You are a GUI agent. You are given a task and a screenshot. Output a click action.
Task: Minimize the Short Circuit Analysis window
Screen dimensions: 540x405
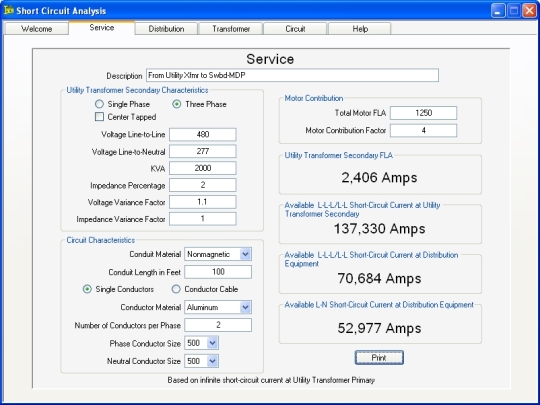(498, 10)
